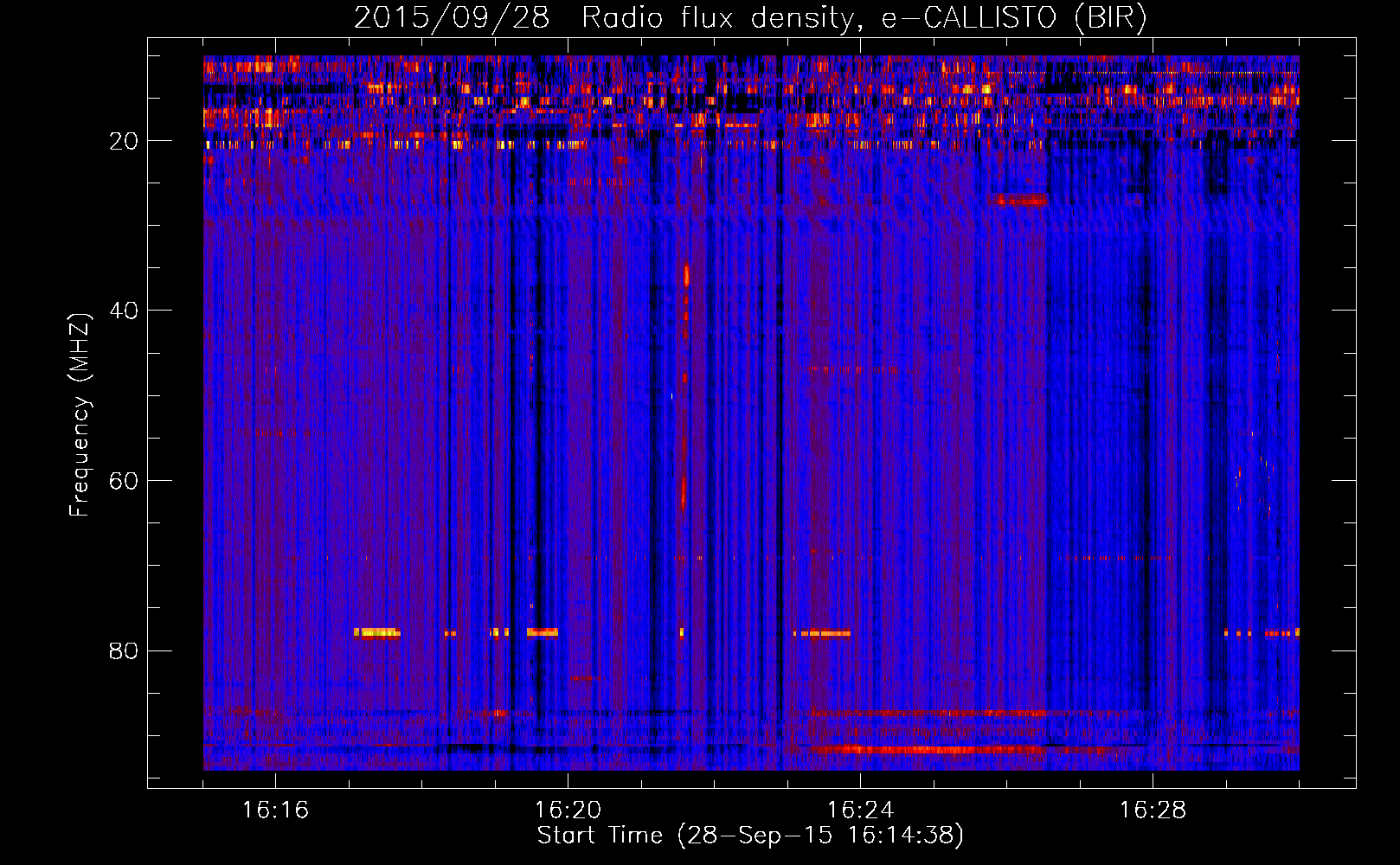Click the 16:28 time tick label
The image size is (1400, 865).
coord(1153,811)
